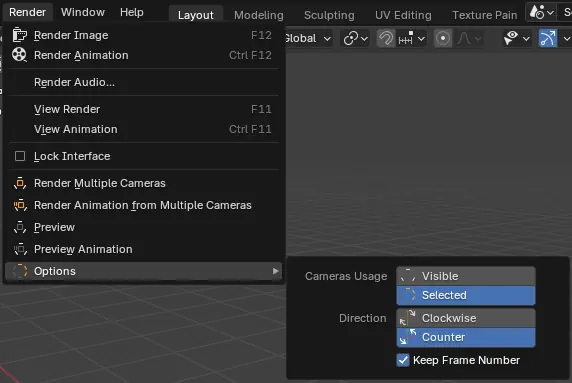The width and height of the screenshot is (572, 383).
Task: Toggle the Keep Frame Number checkbox
Action: coord(403,360)
